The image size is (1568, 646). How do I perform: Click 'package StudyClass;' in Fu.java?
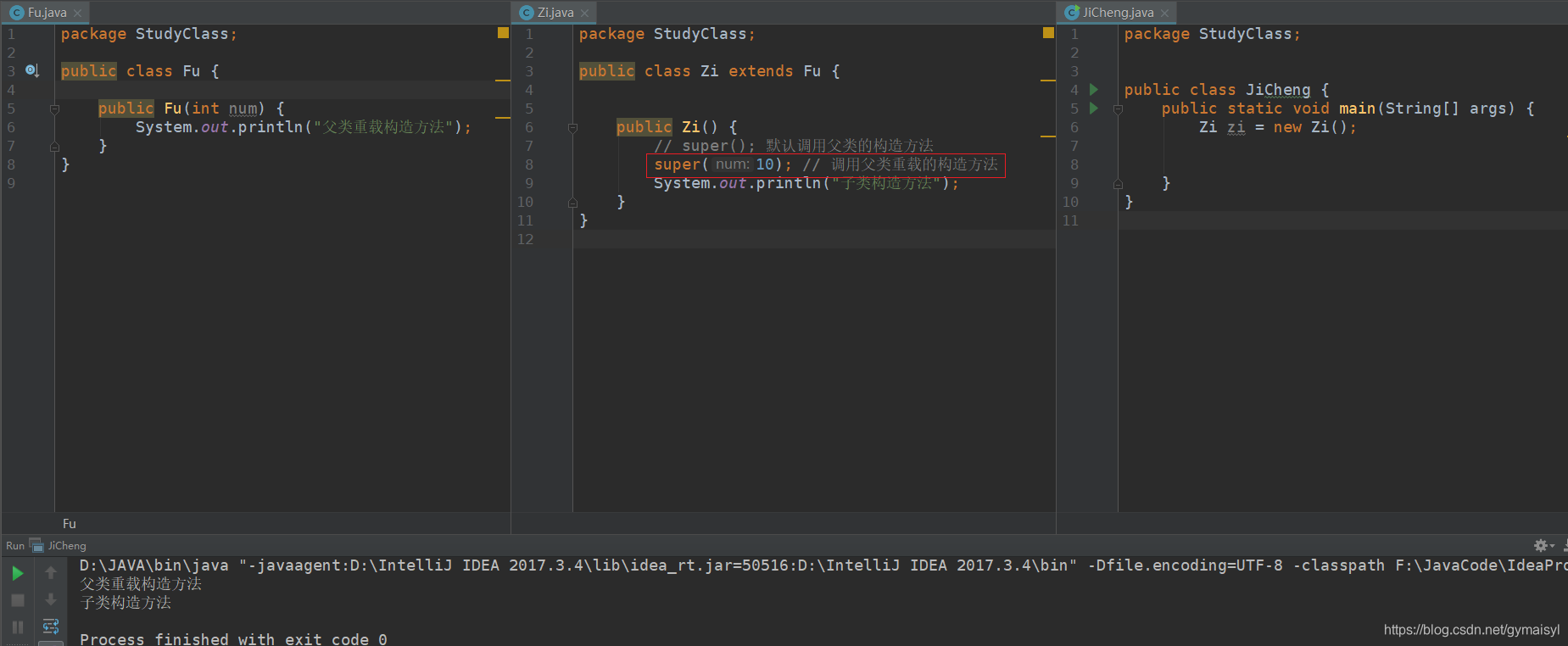click(149, 33)
